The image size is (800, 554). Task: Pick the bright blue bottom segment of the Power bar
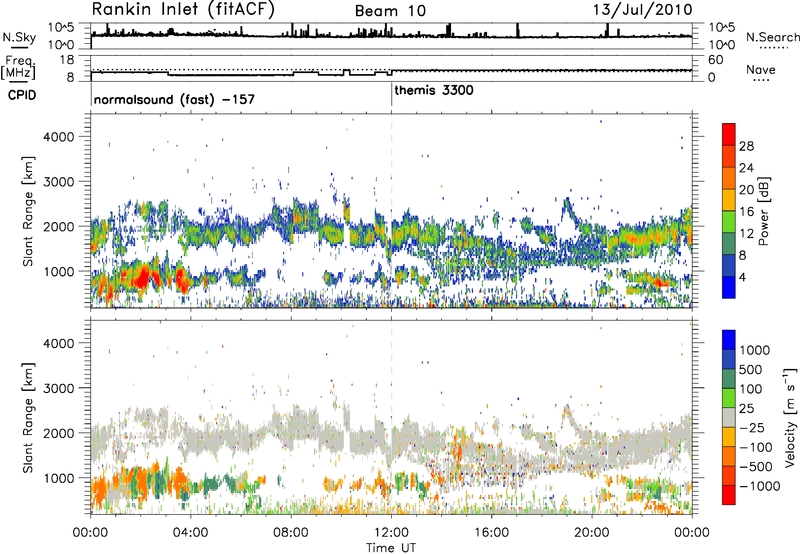tap(729, 287)
